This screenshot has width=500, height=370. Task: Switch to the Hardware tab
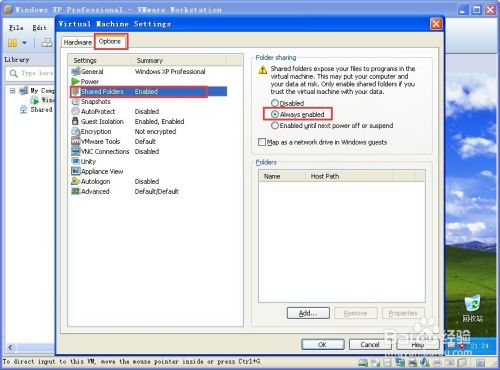tap(78, 43)
